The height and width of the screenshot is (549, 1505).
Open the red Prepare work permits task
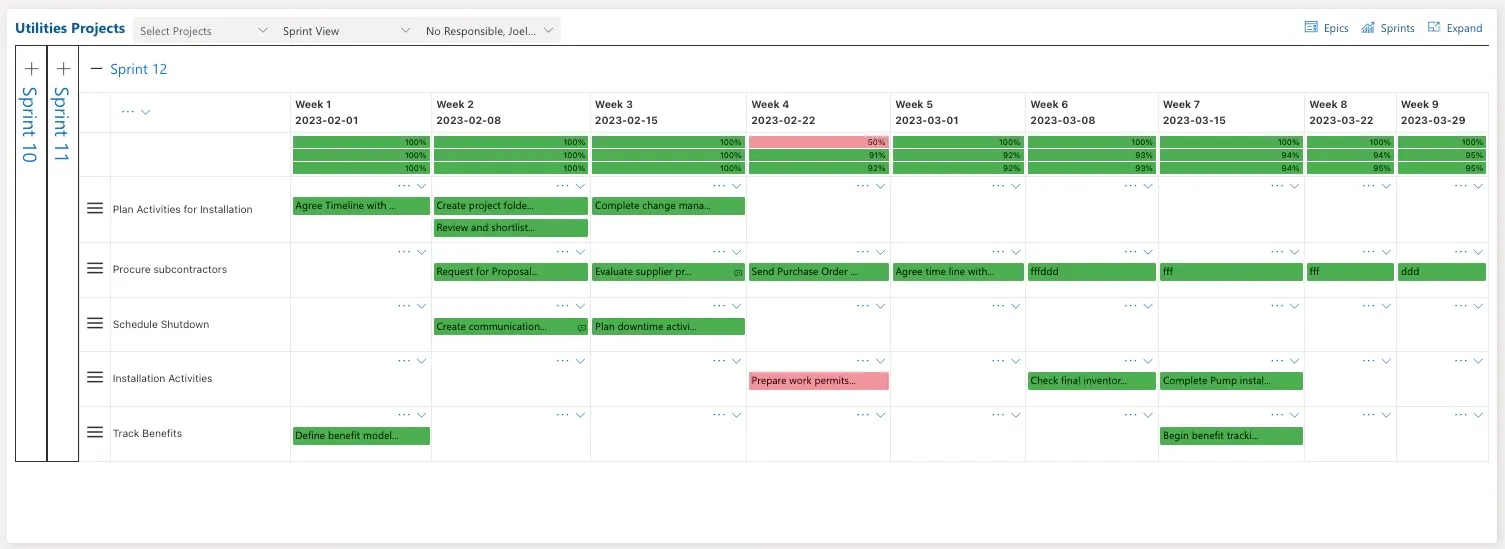click(x=818, y=381)
